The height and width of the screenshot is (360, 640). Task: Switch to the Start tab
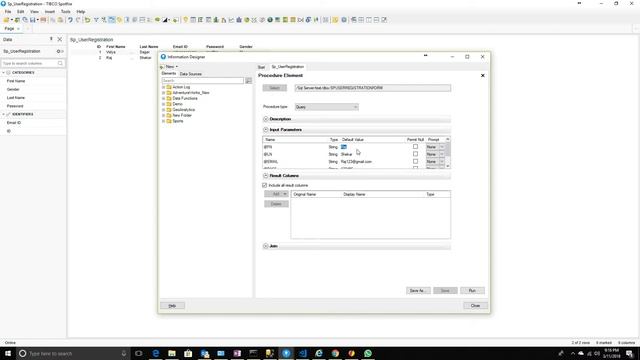[x=261, y=67]
